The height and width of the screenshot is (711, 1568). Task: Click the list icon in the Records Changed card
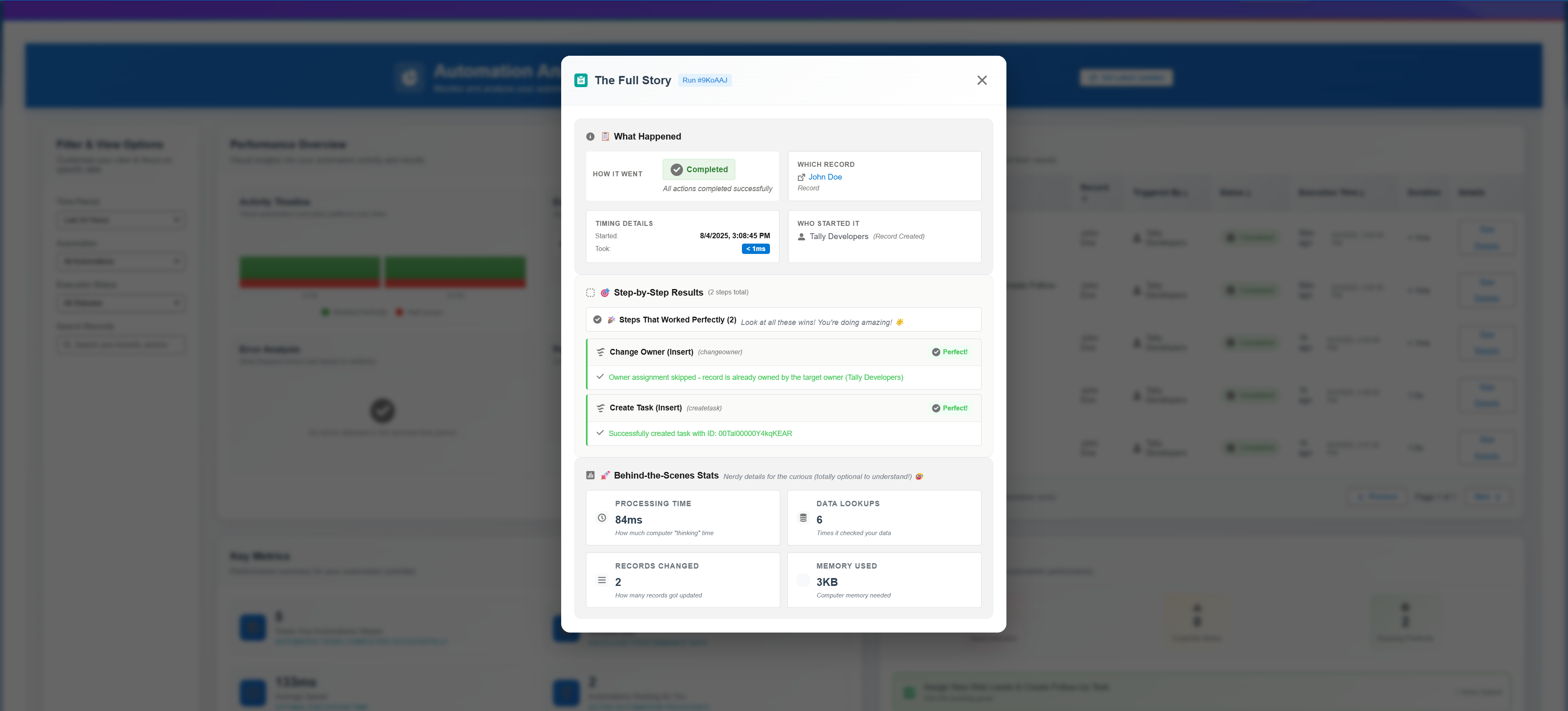click(602, 580)
